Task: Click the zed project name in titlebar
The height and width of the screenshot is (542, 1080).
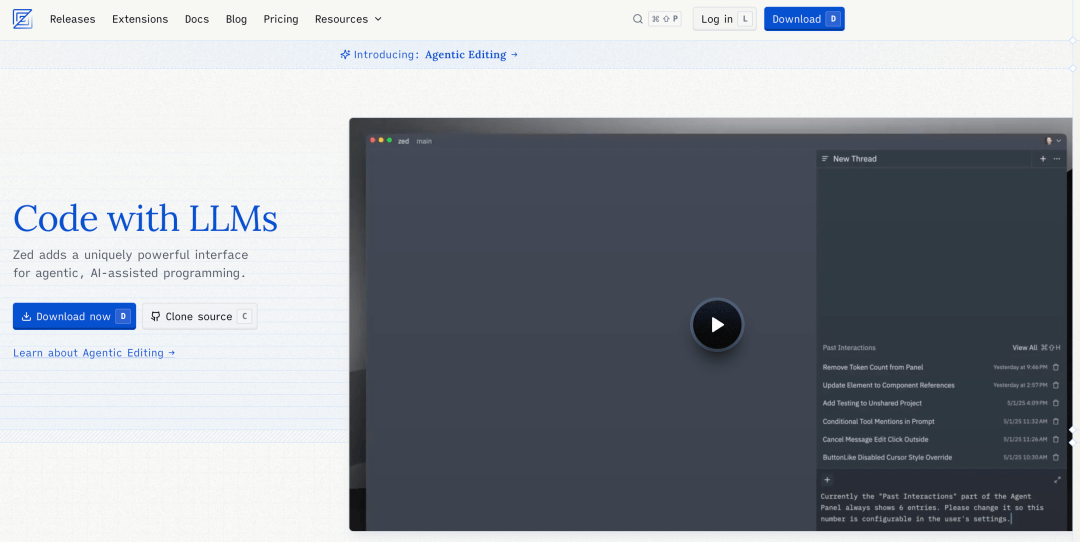Action: coord(404,141)
